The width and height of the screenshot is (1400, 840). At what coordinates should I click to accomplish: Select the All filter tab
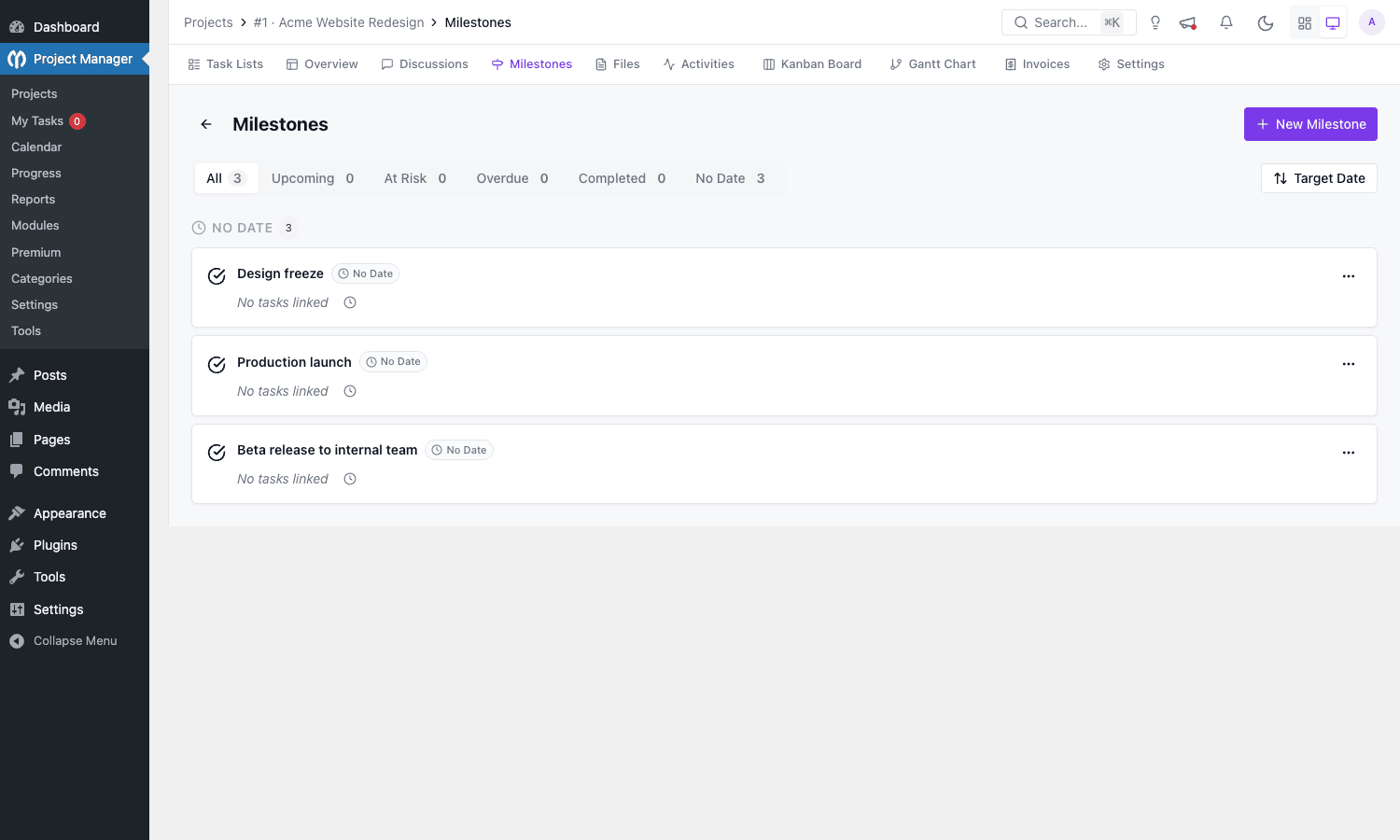coord(226,178)
